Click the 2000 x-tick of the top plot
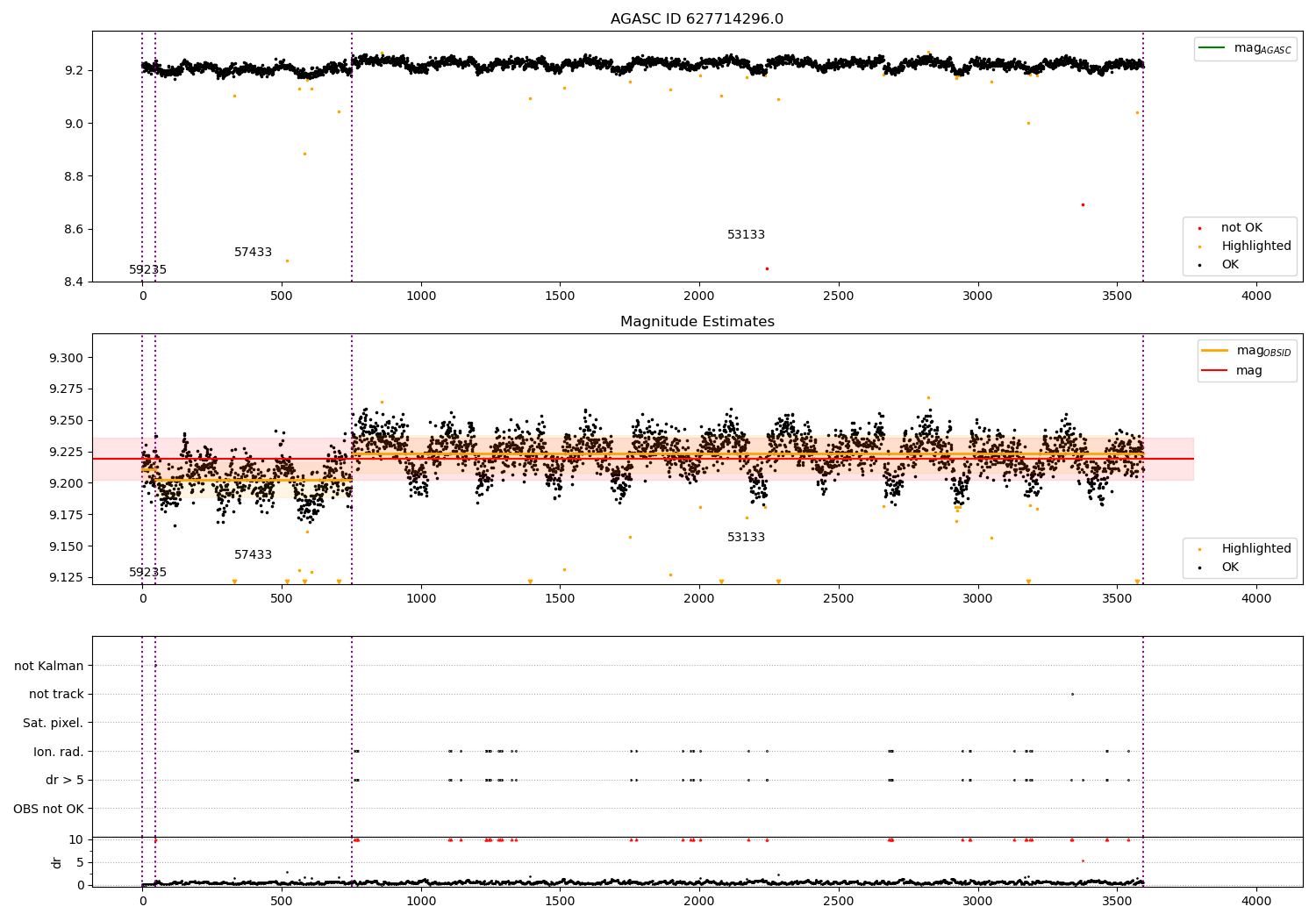The height and width of the screenshot is (921, 1316). (699, 296)
